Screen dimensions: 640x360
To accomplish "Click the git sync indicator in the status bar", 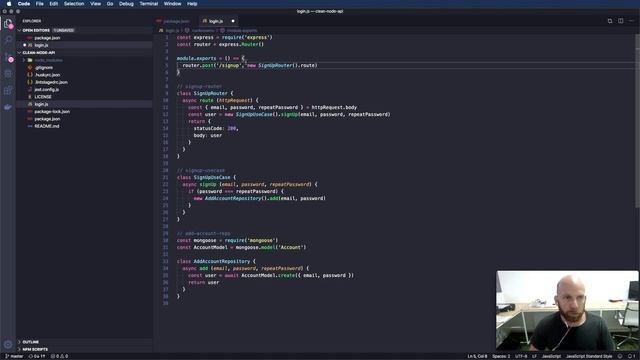I will pos(37,356).
